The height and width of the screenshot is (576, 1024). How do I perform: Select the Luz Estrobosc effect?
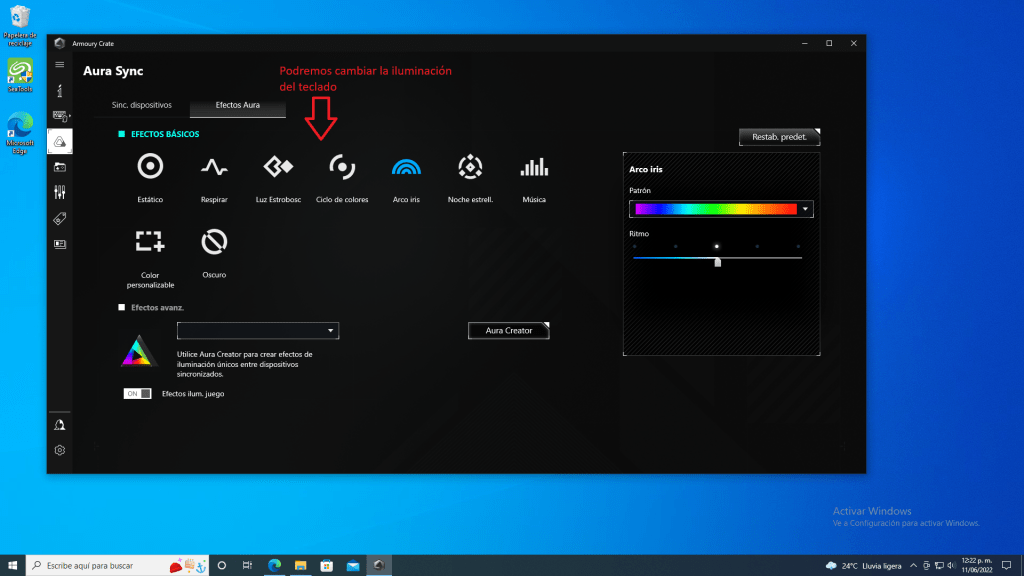point(277,167)
